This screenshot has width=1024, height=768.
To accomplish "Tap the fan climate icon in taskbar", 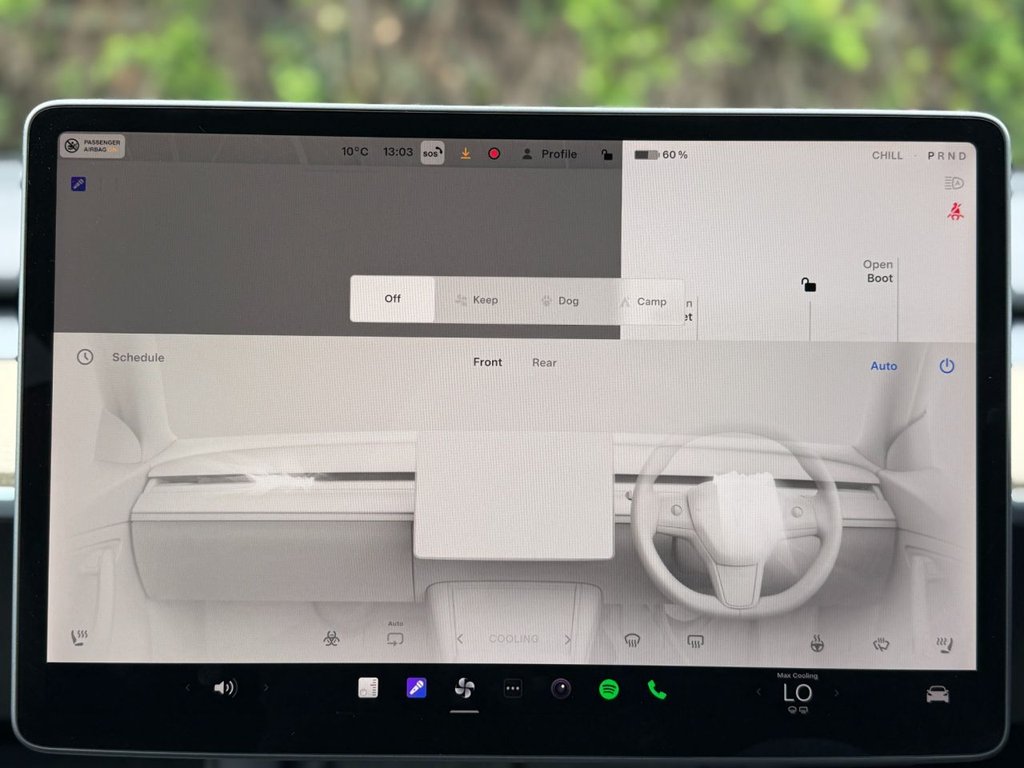I will [x=462, y=688].
